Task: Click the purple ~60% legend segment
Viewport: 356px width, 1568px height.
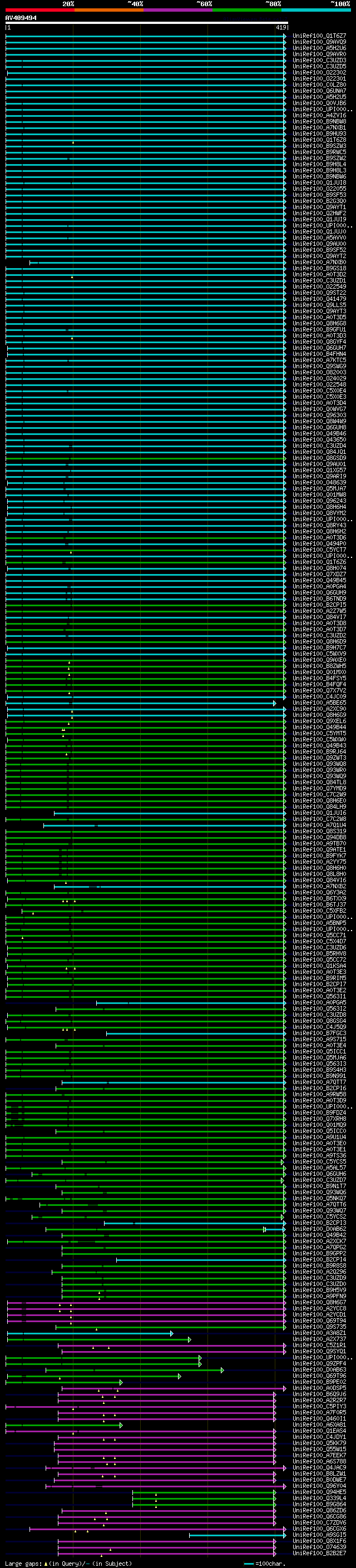Action: tap(177, 10)
